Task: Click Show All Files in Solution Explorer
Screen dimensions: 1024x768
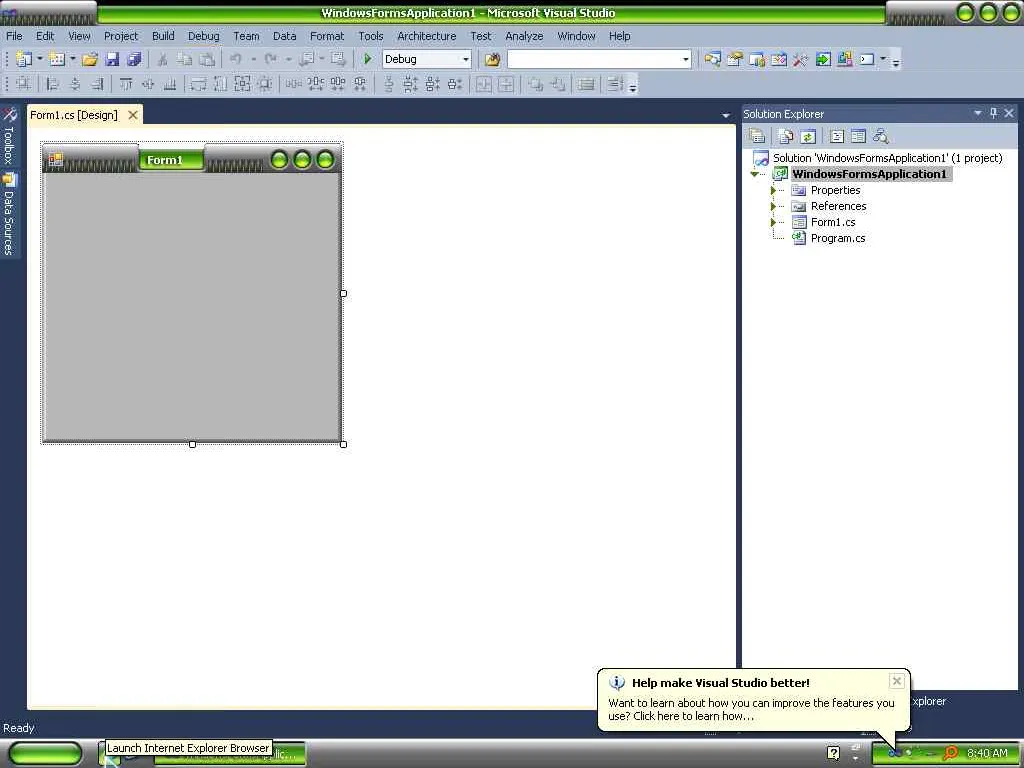Action: [786, 136]
